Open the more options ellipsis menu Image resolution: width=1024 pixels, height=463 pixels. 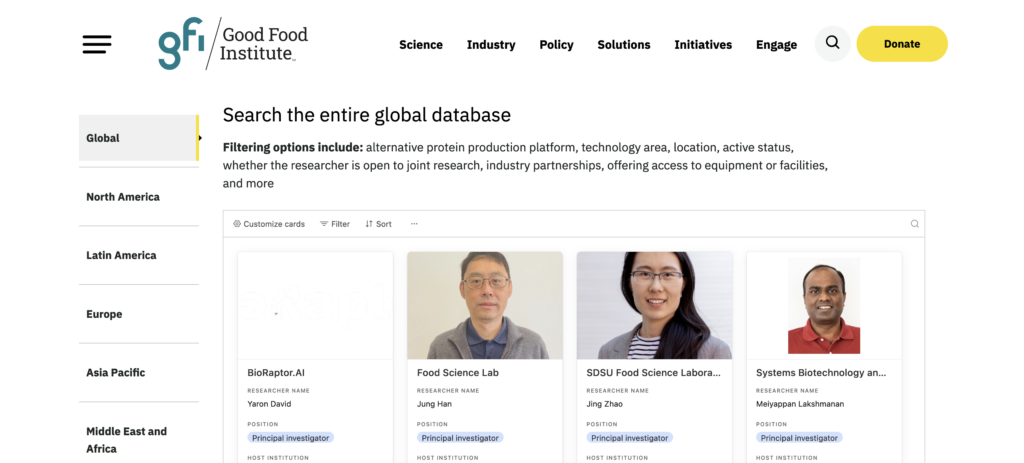(x=414, y=224)
